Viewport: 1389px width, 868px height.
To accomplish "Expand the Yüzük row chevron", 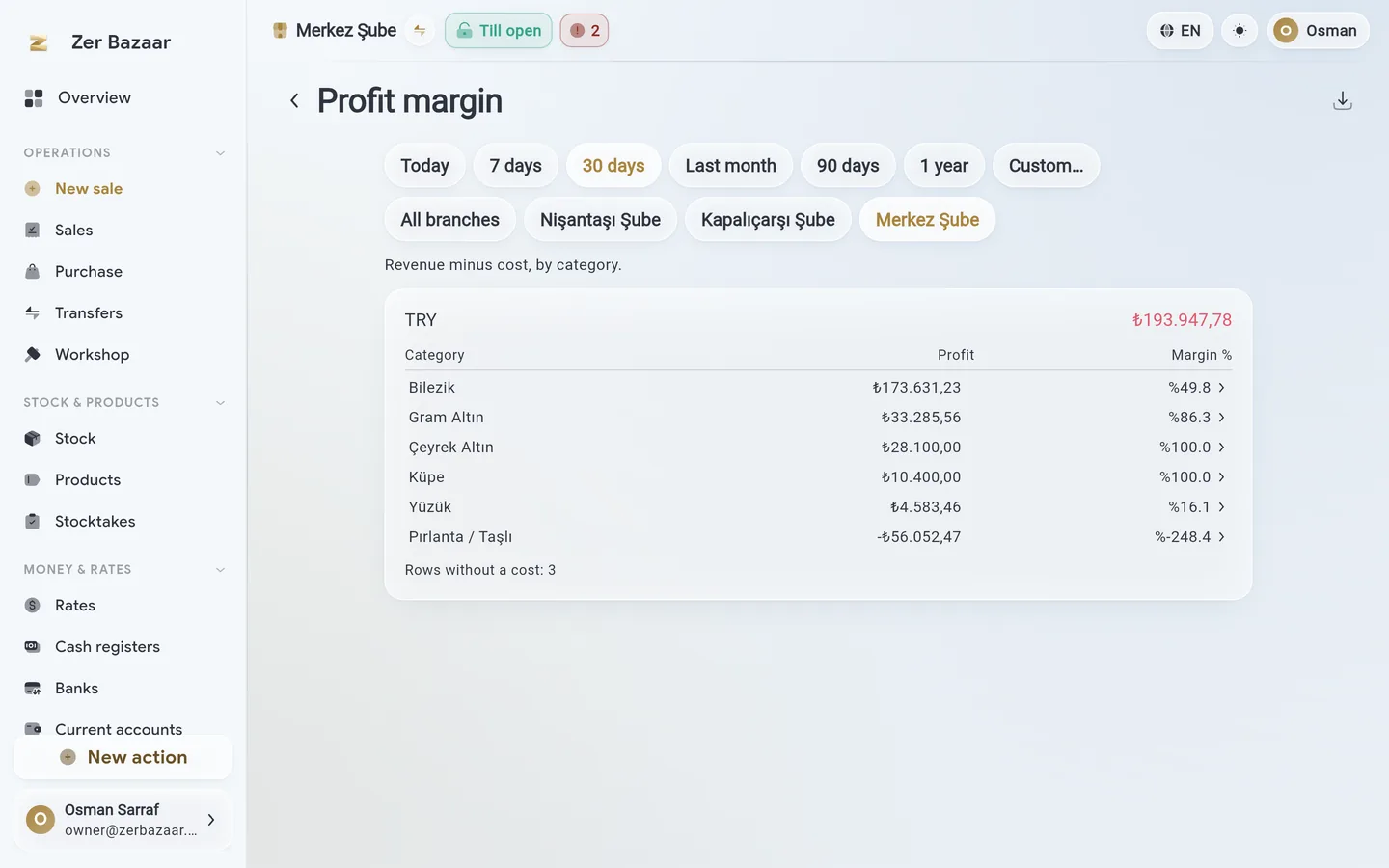I will [1221, 507].
